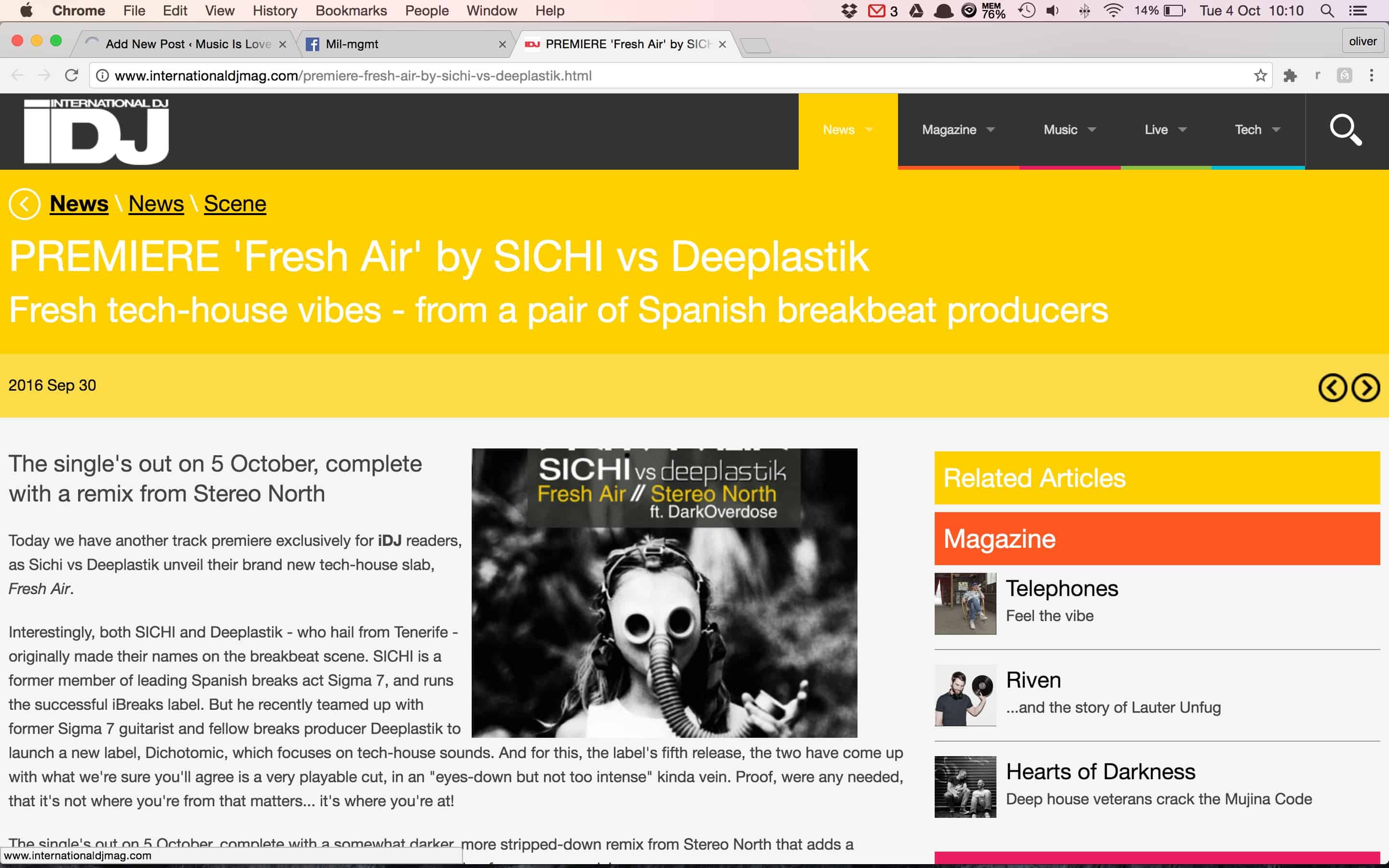This screenshot has width=1389, height=868.
Task: Open the oliver profile switcher
Action: click(1362, 41)
